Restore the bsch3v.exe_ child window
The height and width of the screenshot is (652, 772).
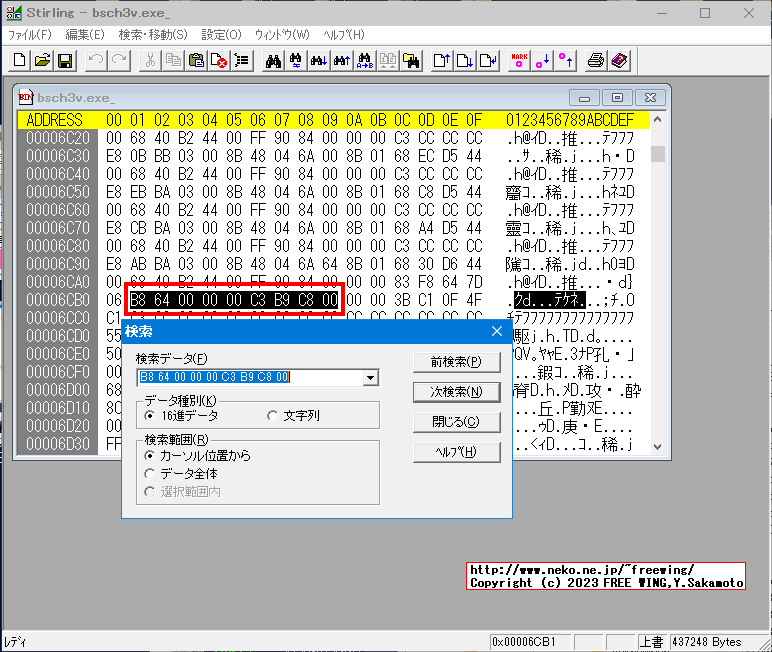[617, 98]
